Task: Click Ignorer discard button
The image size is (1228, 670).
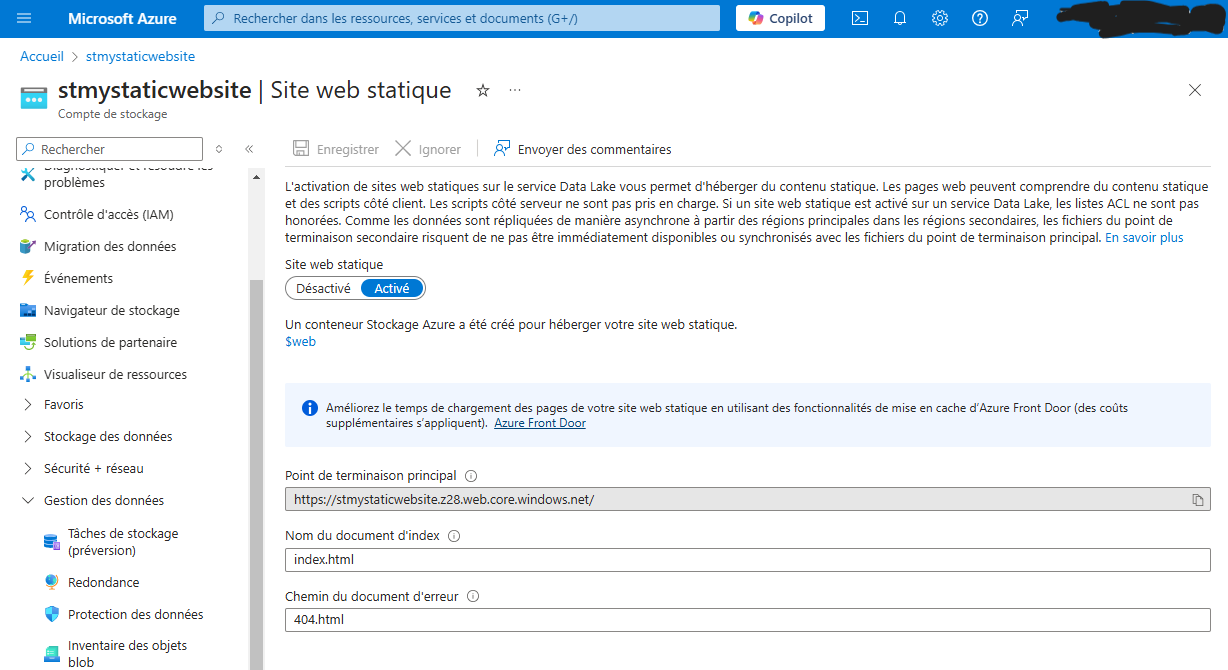Action: 428,149
